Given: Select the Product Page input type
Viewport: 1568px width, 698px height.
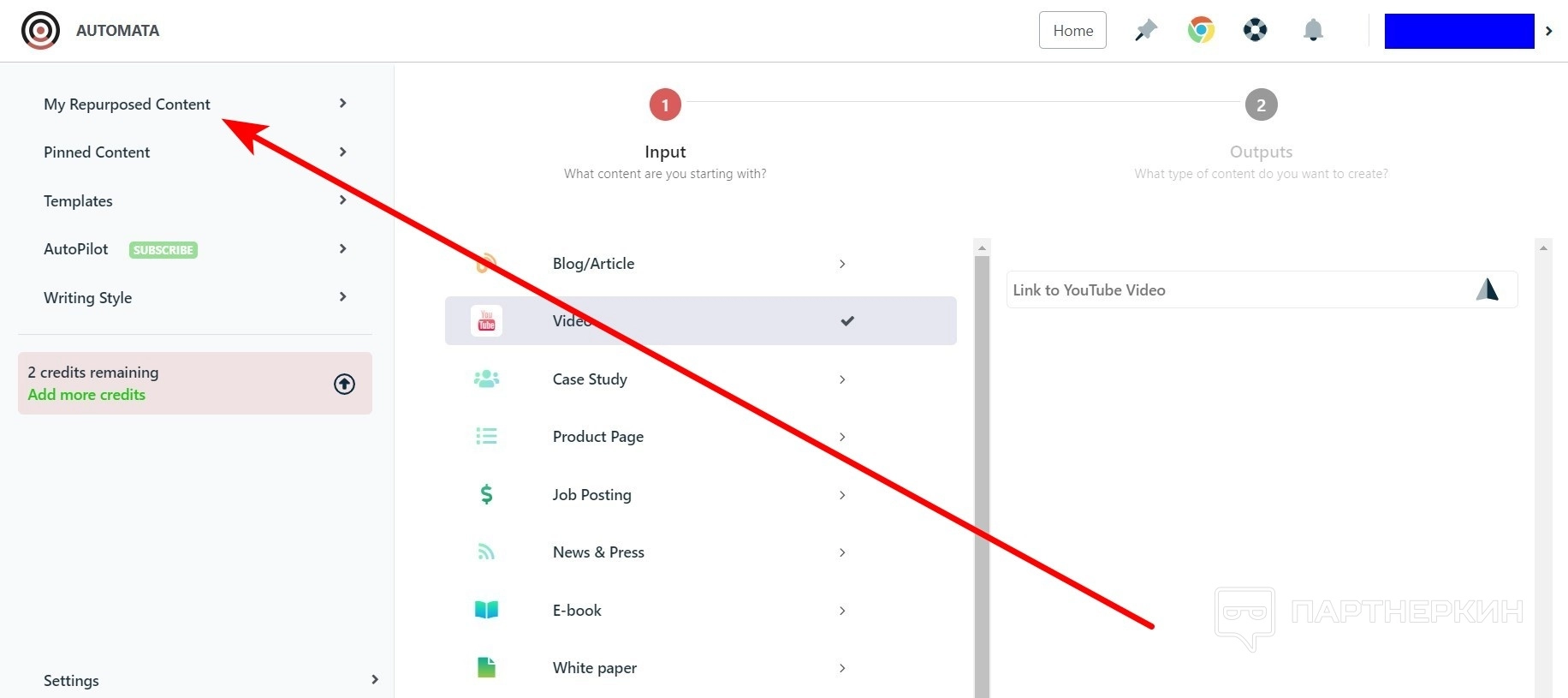Looking at the screenshot, I should [701, 437].
